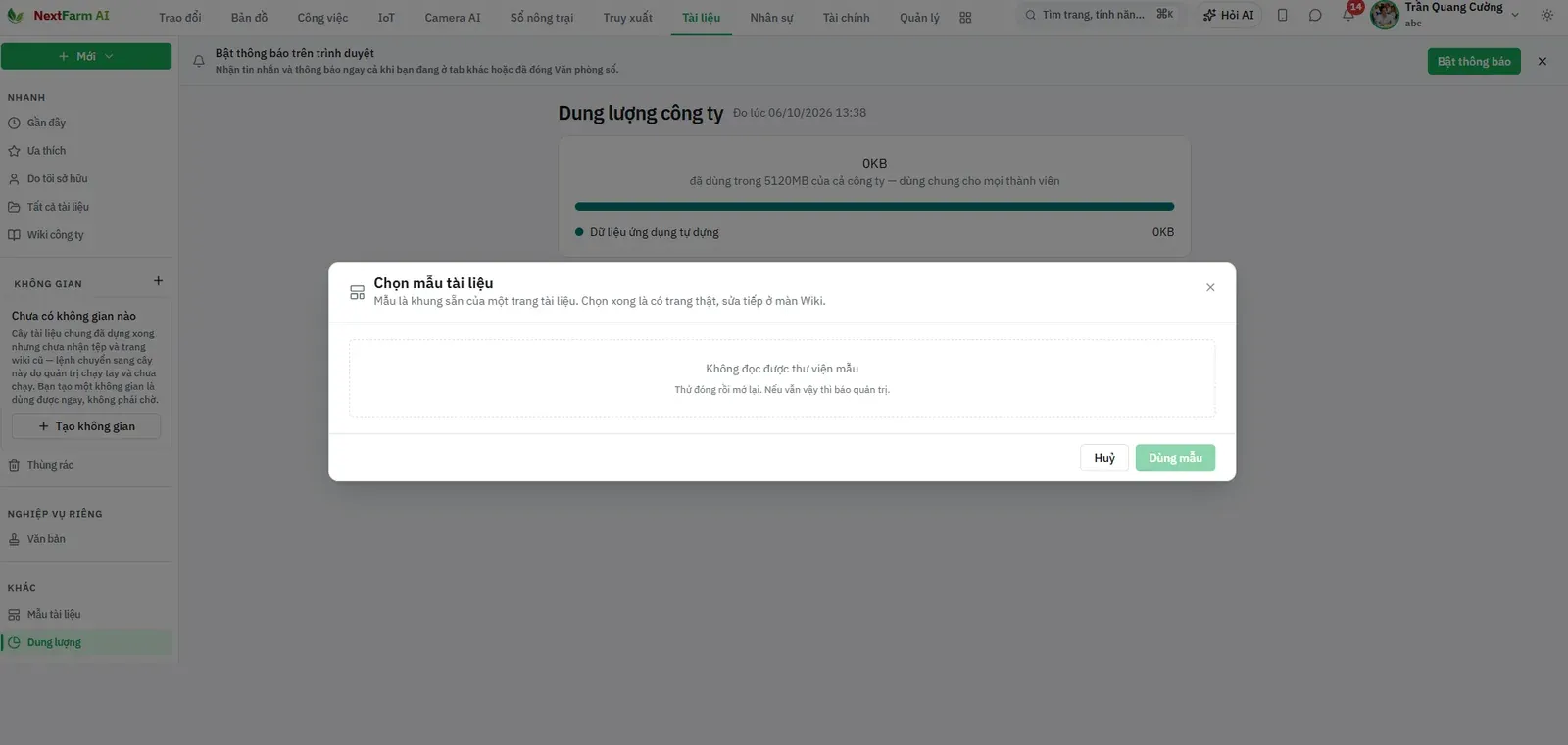Switch to the Bản đồ tab
The height and width of the screenshot is (745, 1568).
coord(249,18)
